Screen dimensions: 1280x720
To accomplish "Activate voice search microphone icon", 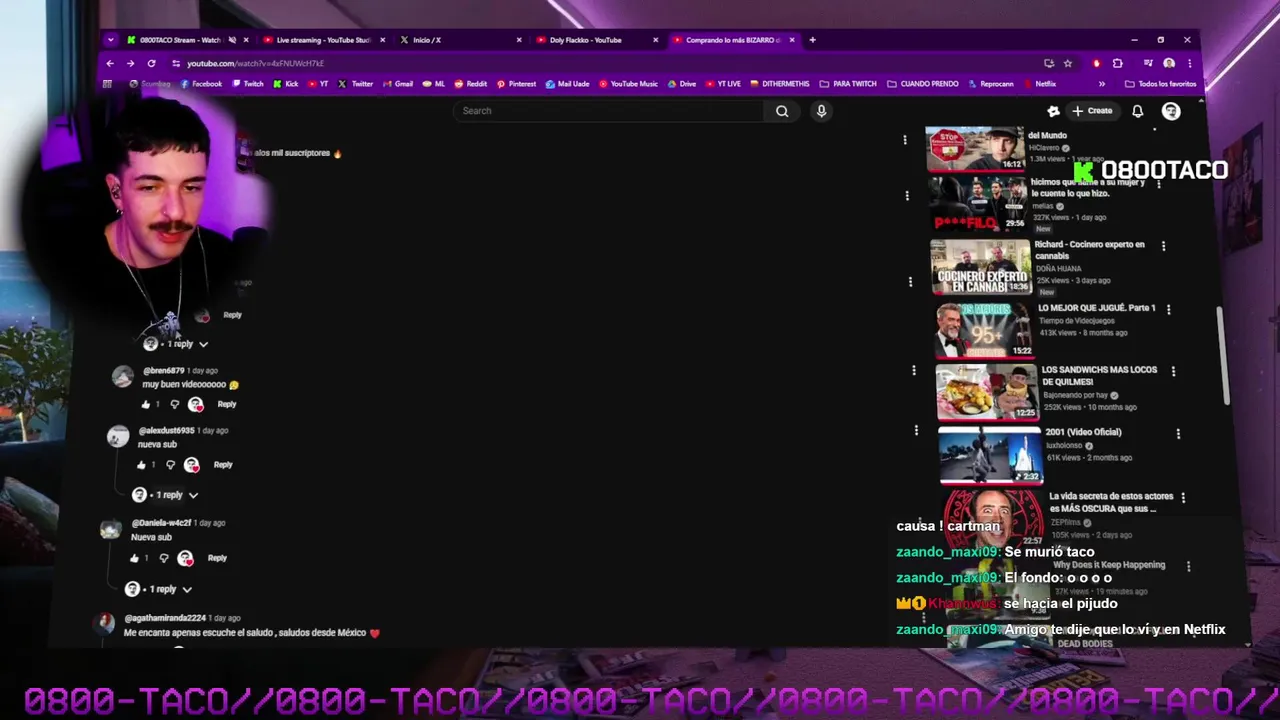I will (821, 111).
